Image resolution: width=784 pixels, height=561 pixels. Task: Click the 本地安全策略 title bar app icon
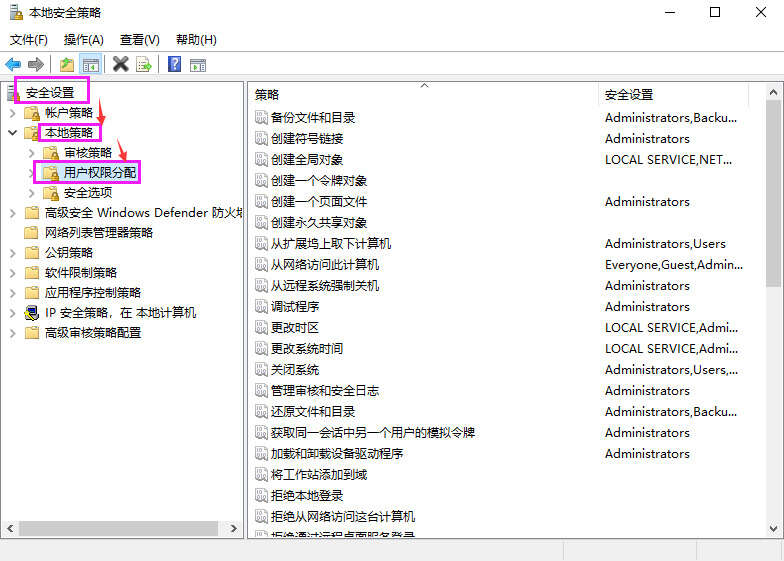click(16, 12)
